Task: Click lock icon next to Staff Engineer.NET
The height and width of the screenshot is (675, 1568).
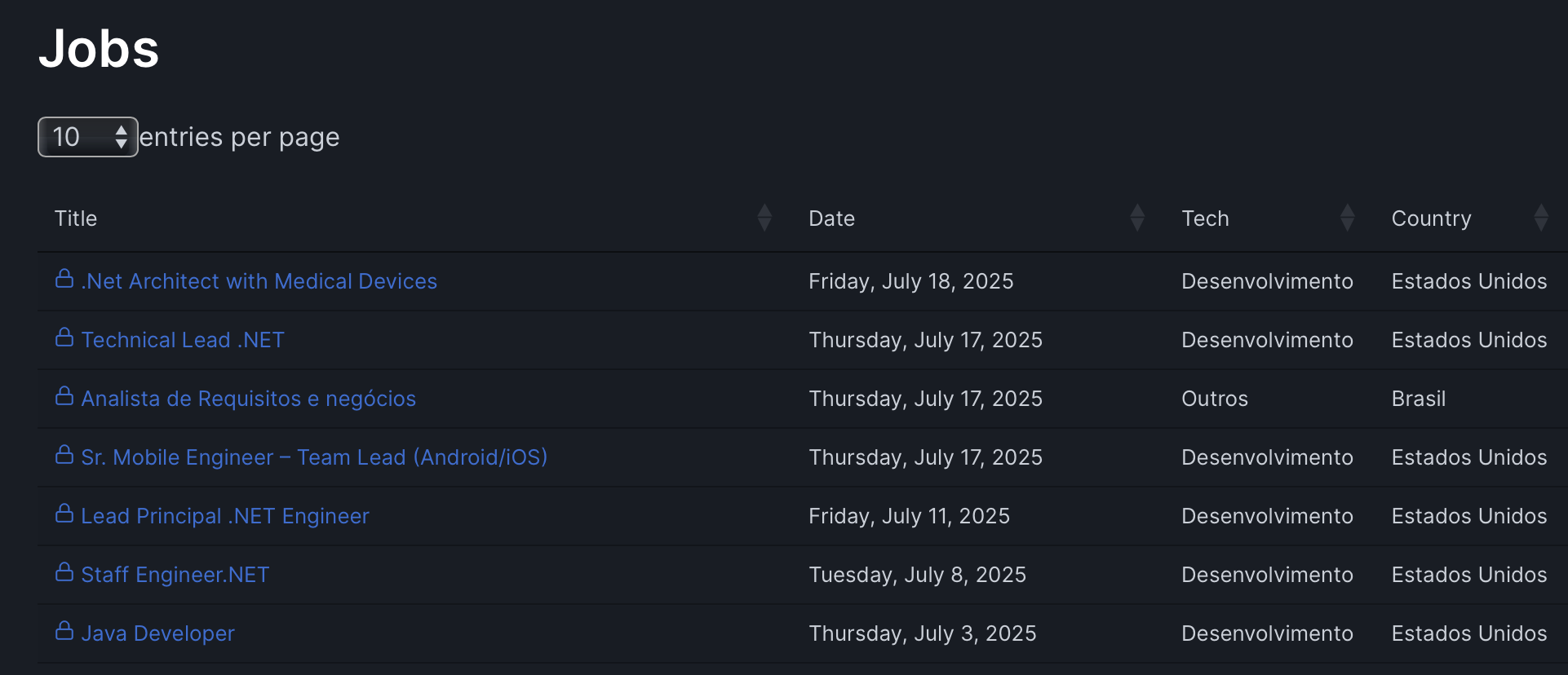Action: (x=64, y=572)
